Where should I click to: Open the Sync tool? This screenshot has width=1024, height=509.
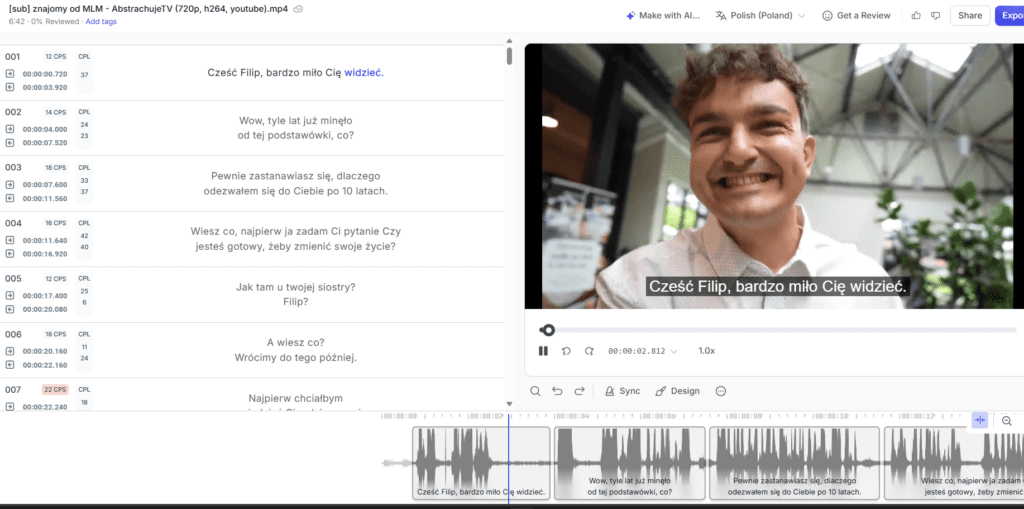pos(622,391)
